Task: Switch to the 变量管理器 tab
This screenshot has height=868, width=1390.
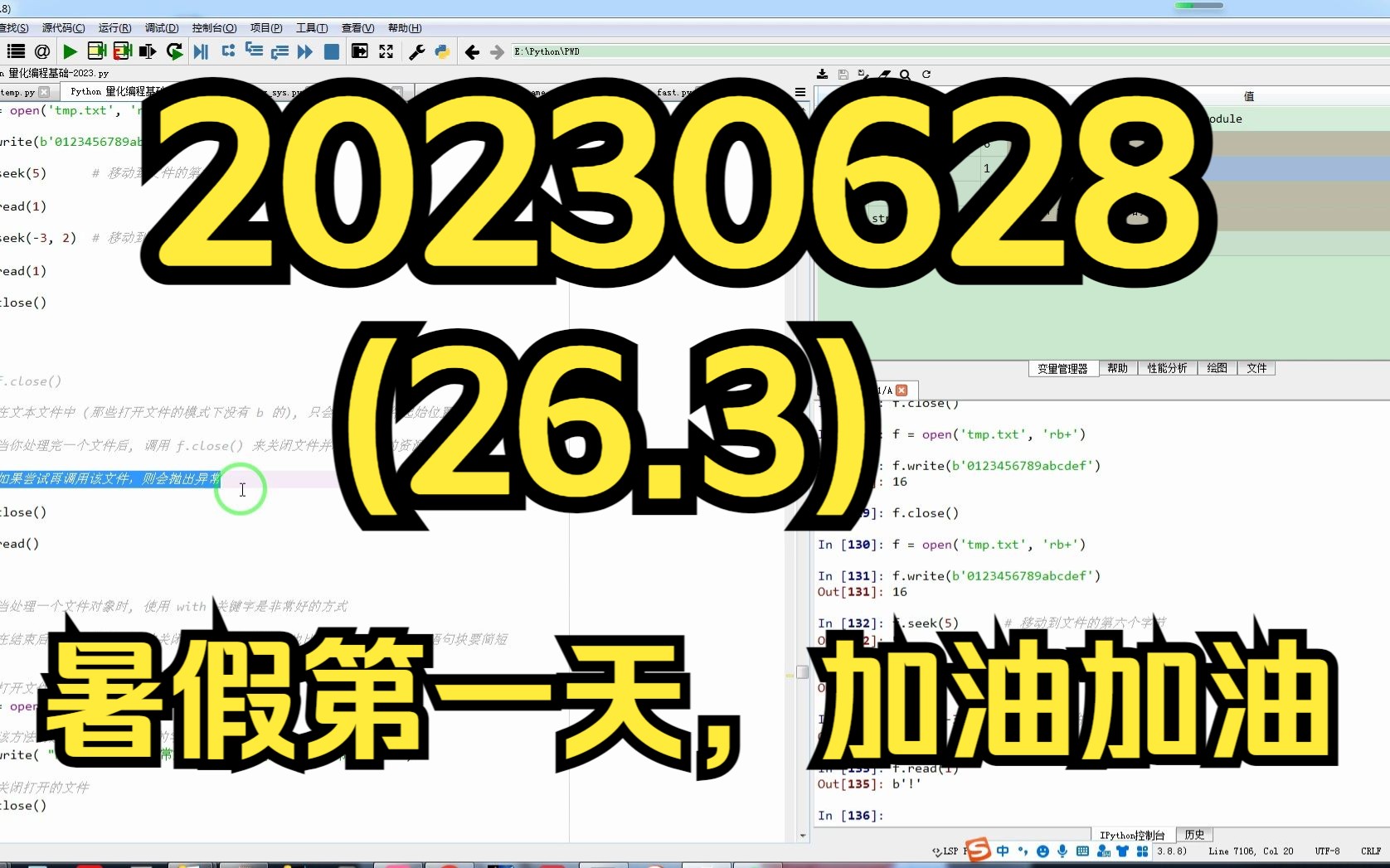Action: 1062,368
